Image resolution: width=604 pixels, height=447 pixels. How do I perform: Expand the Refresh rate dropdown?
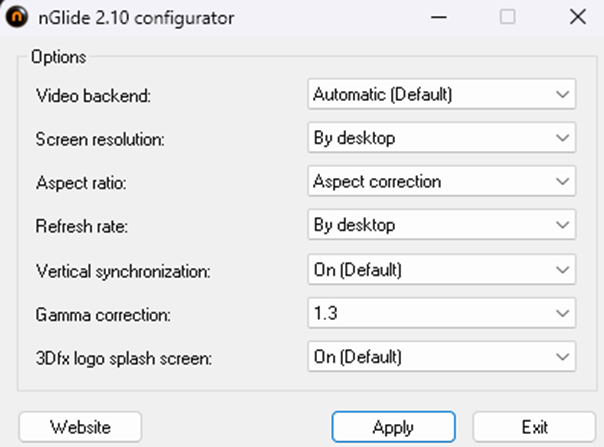point(441,225)
